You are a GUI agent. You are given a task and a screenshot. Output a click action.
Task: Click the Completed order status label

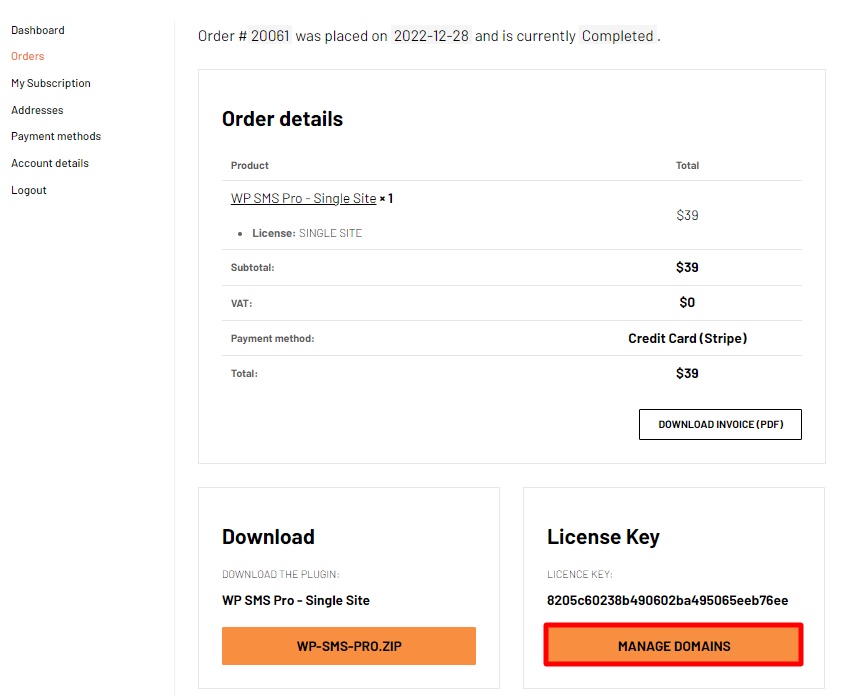pos(617,36)
